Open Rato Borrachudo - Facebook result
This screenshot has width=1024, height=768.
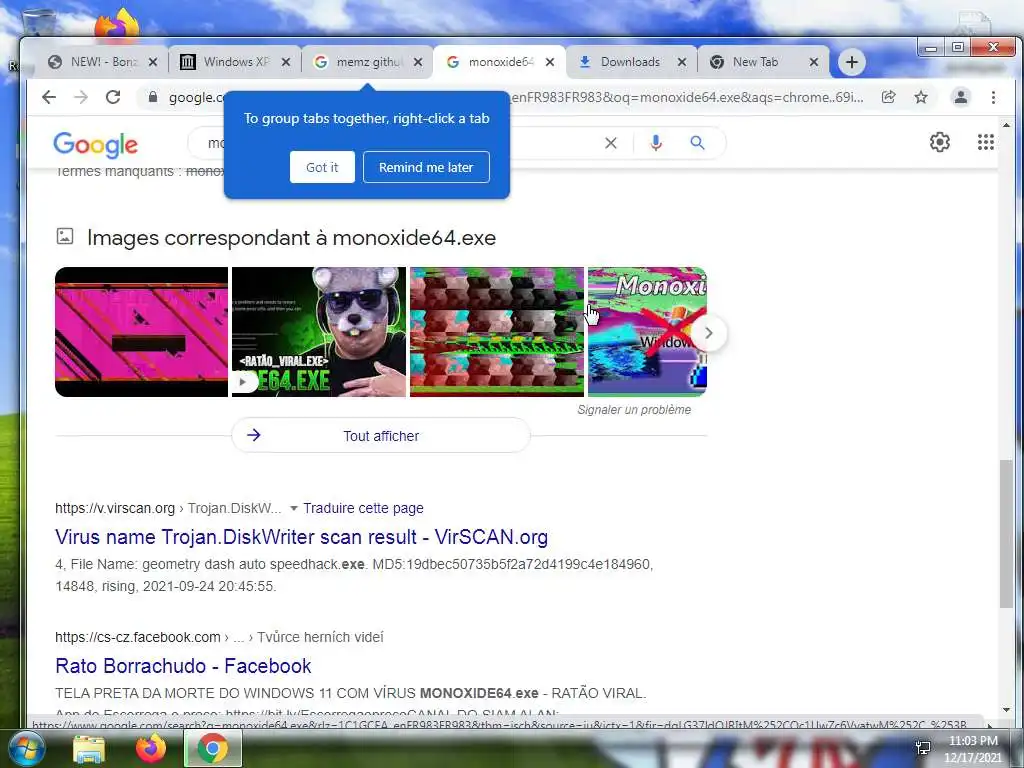click(183, 666)
